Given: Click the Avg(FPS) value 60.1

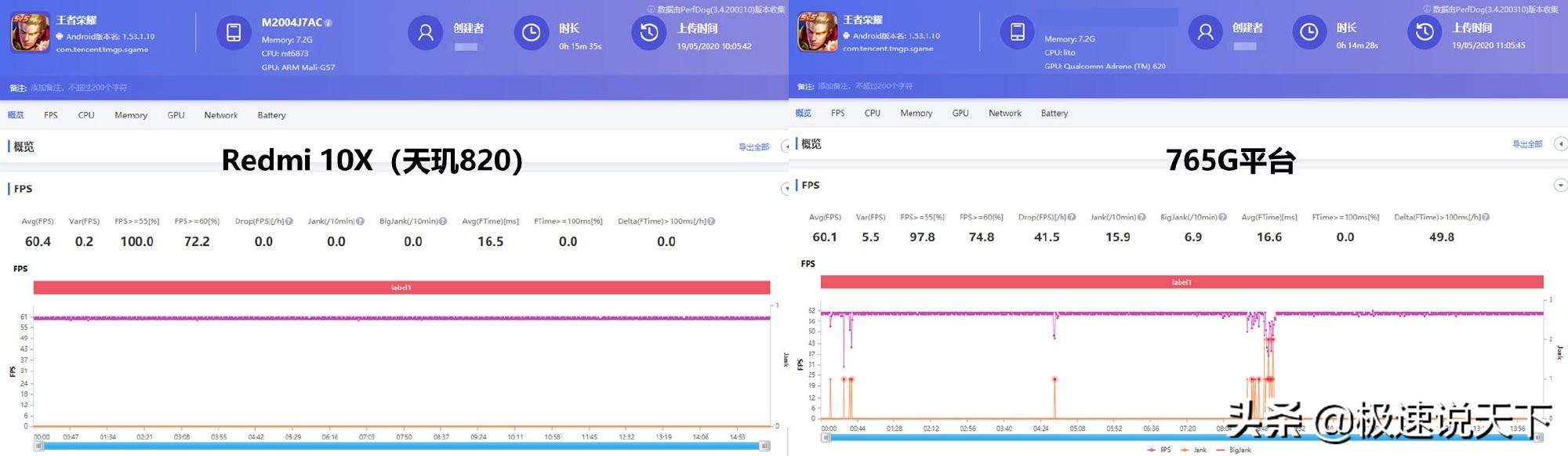Looking at the screenshot, I should pyautogui.click(x=825, y=237).
